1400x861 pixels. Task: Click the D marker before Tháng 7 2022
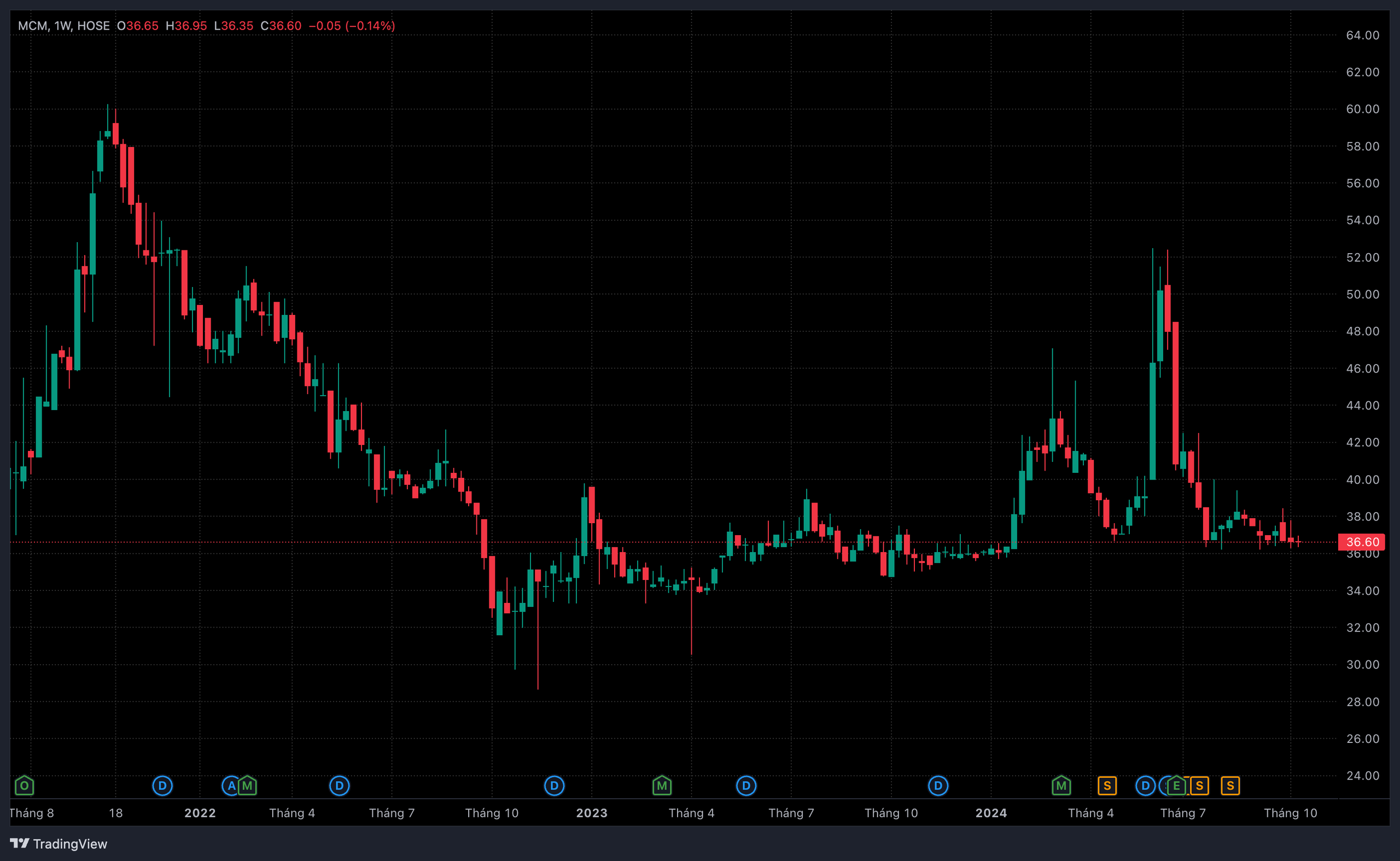340,786
